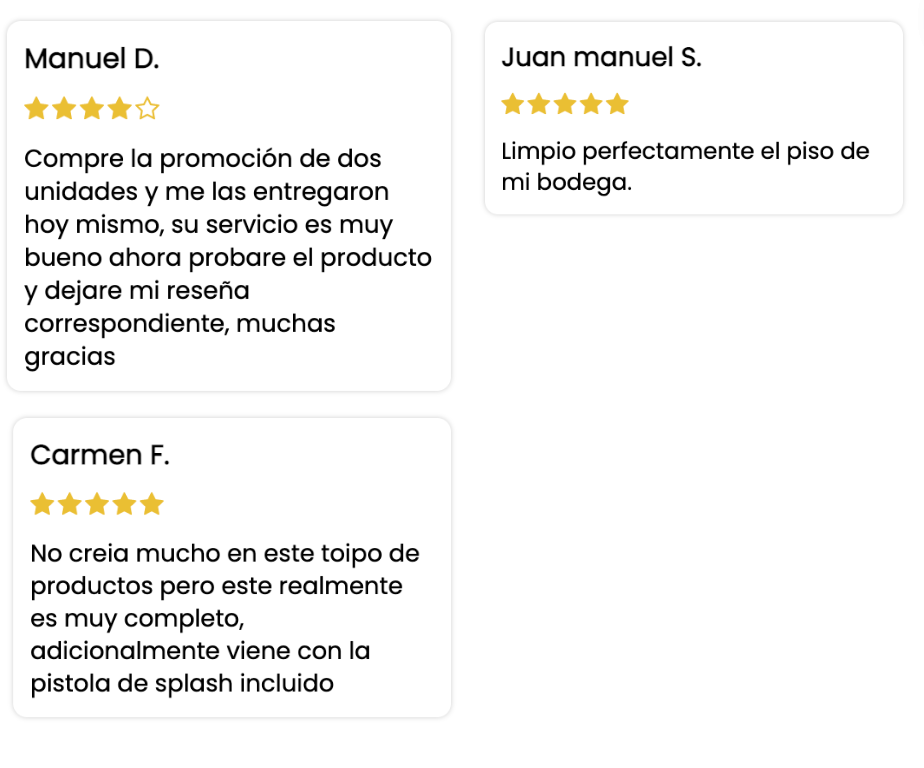Click the fifth star in Juan manuel S.'s rating

tap(617, 104)
